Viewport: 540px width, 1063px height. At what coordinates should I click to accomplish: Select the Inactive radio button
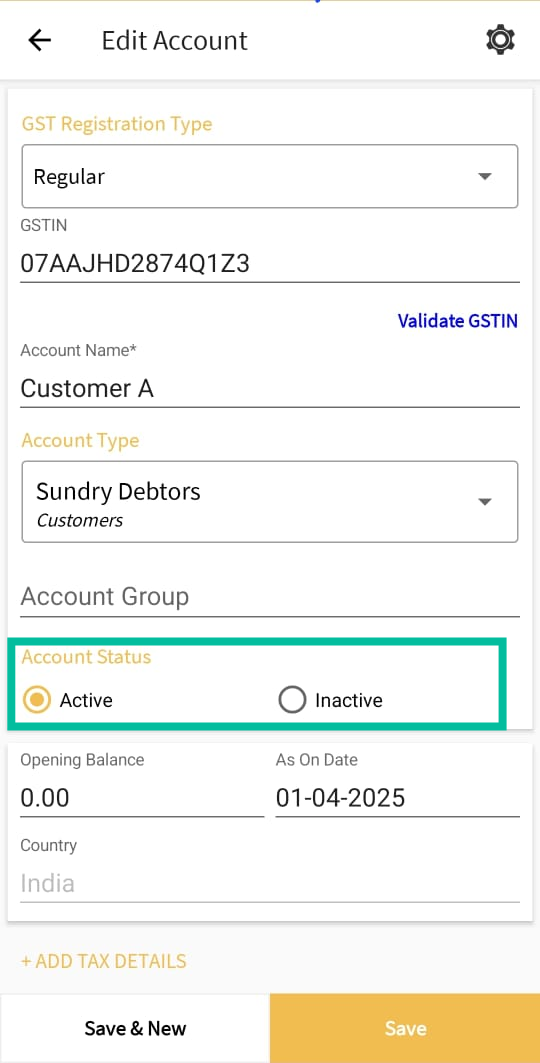click(292, 700)
